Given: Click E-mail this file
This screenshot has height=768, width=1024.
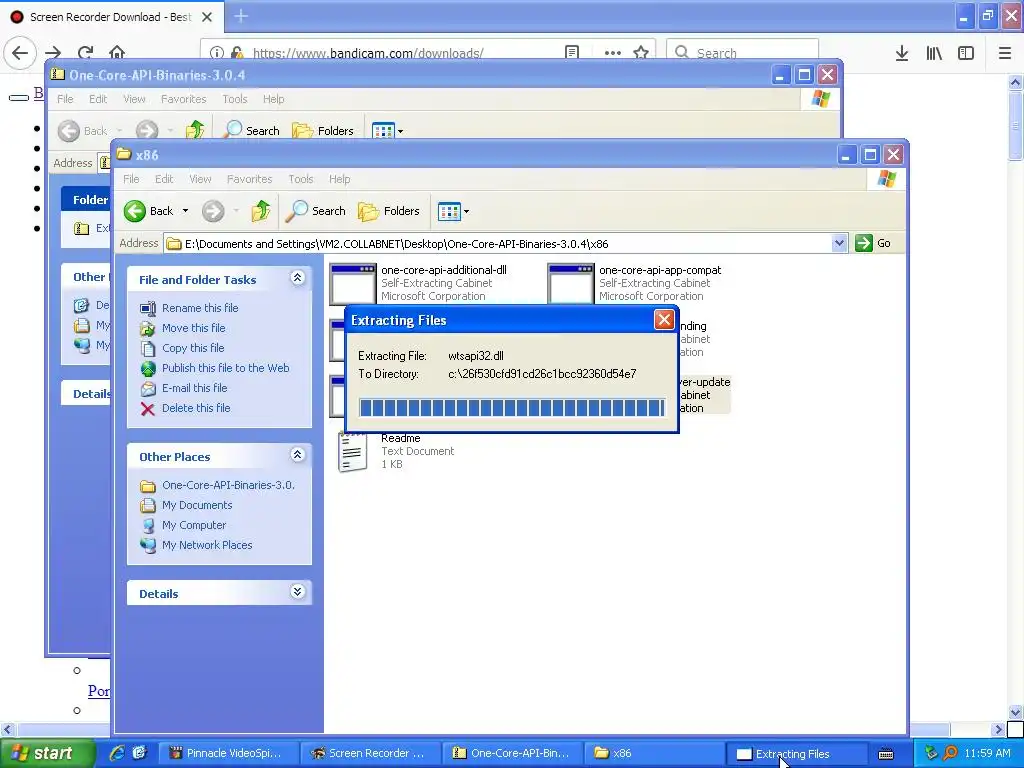Looking at the screenshot, I should coord(195,388).
